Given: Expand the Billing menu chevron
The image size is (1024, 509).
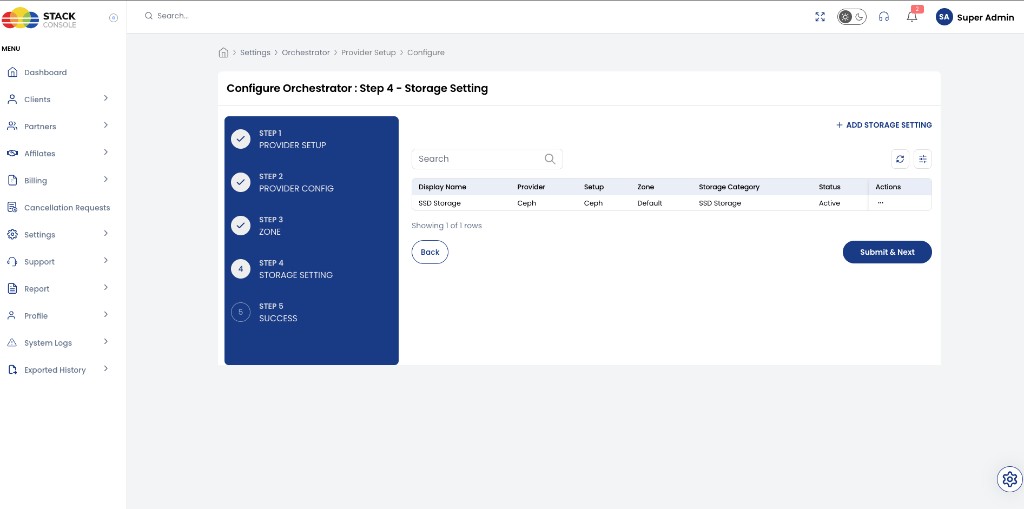Looking at the screenshot, I should click(106, 180).
